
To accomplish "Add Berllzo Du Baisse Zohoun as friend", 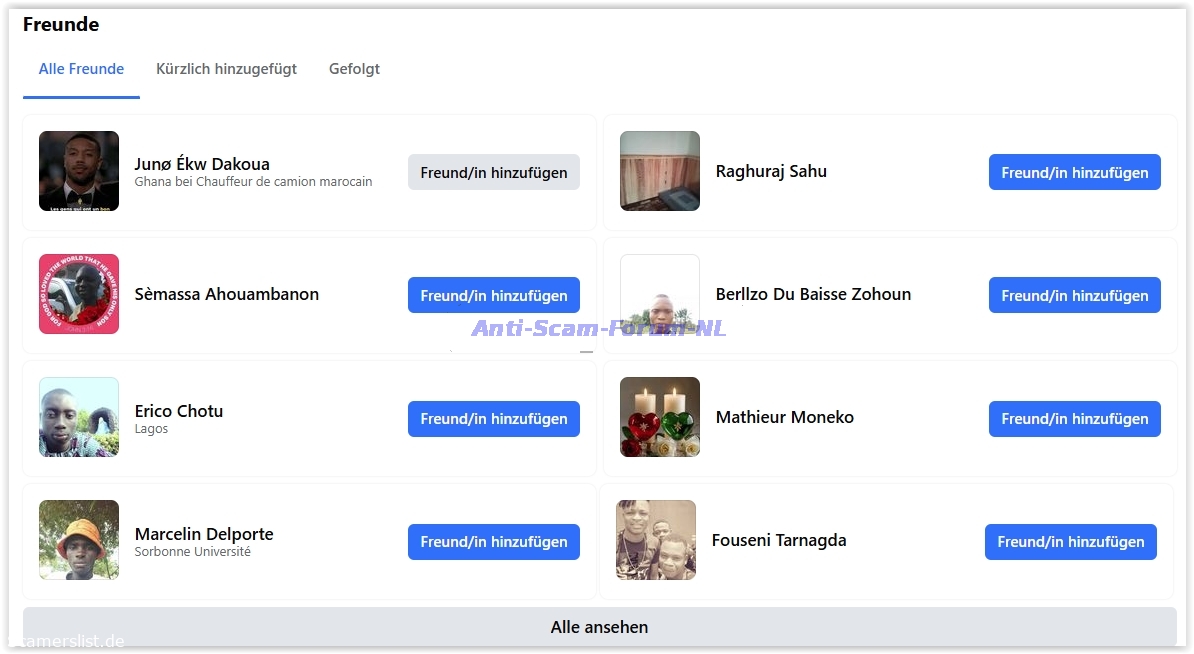I will [1074, 295].
